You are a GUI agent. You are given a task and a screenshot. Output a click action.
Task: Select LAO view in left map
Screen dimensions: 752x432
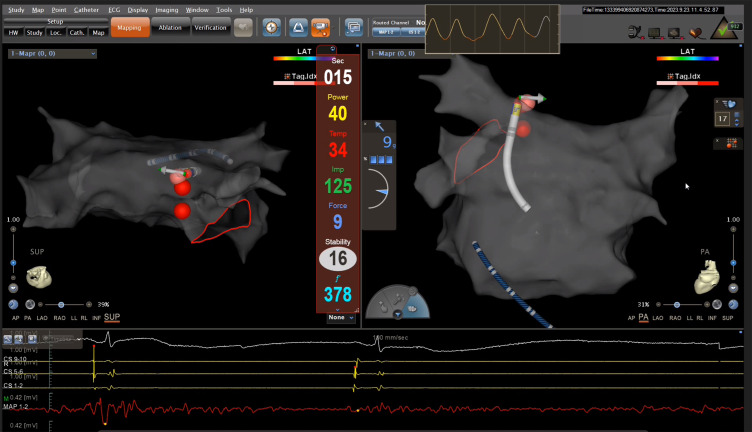point(41,317)
